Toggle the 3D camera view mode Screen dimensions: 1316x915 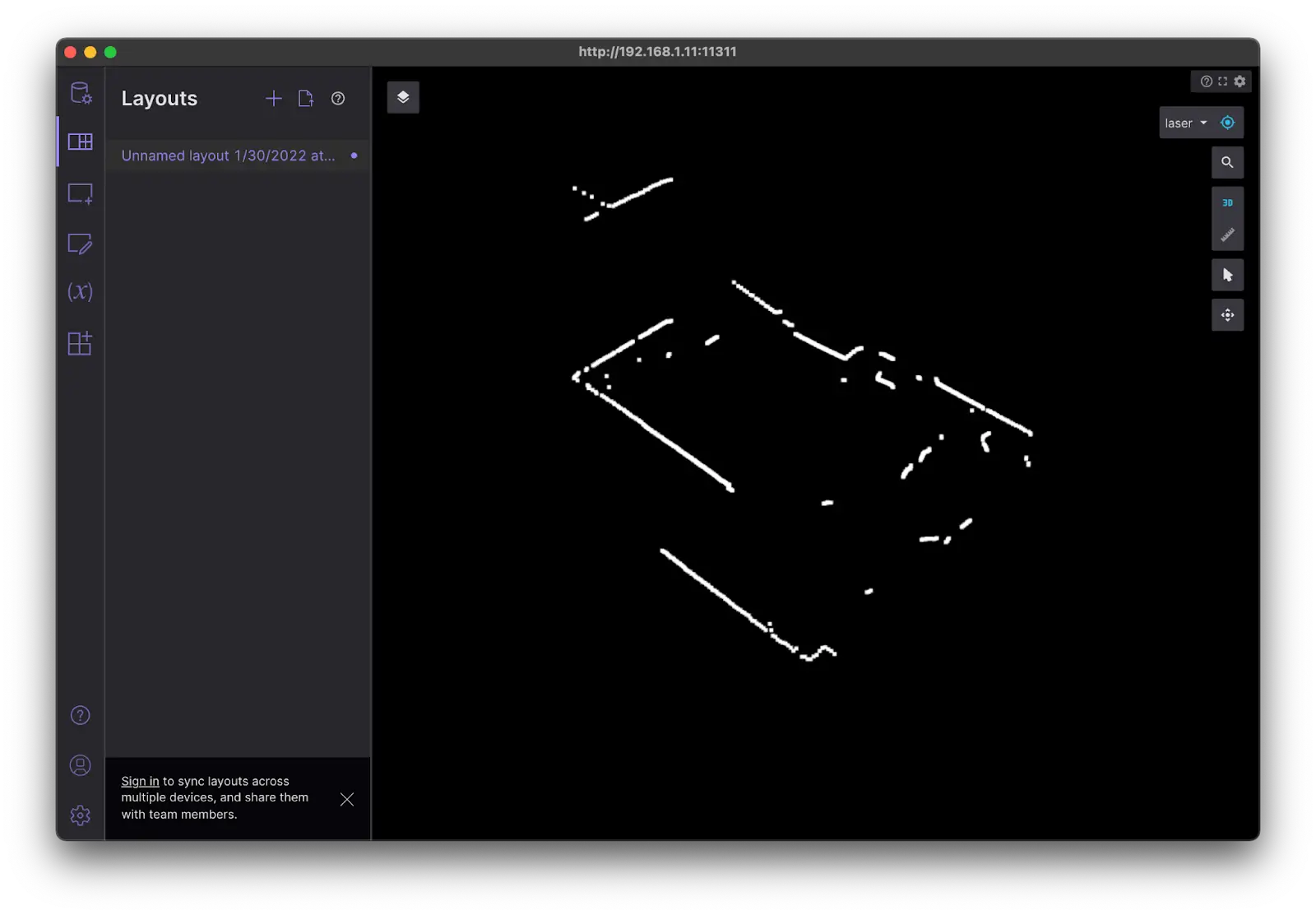(x=1227, y=202)
